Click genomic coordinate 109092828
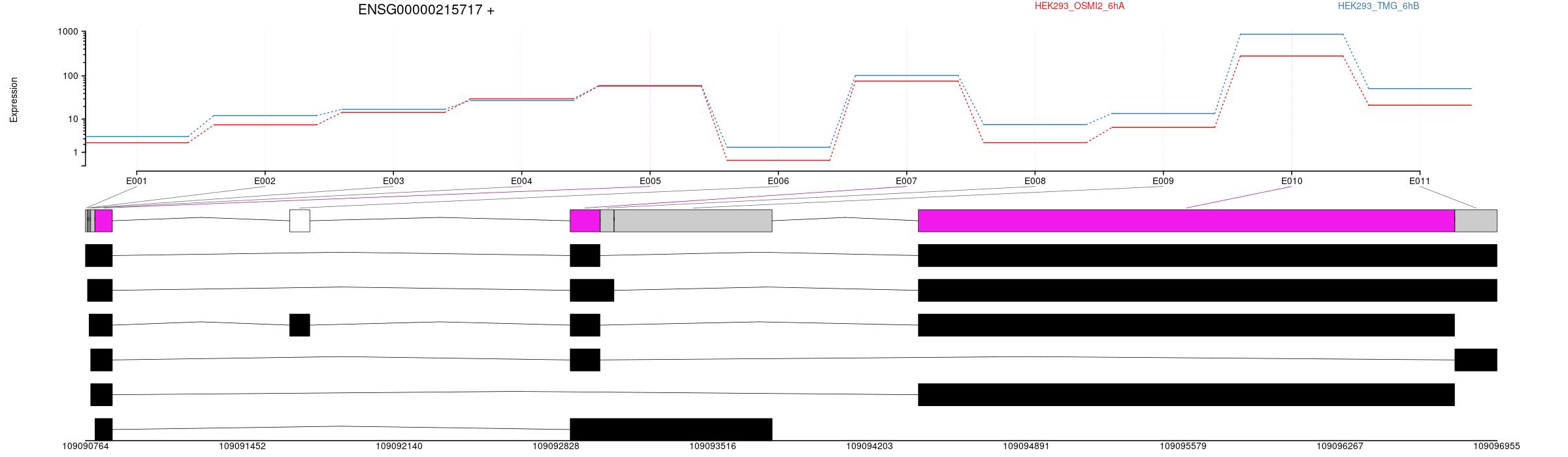 point(556,447)
